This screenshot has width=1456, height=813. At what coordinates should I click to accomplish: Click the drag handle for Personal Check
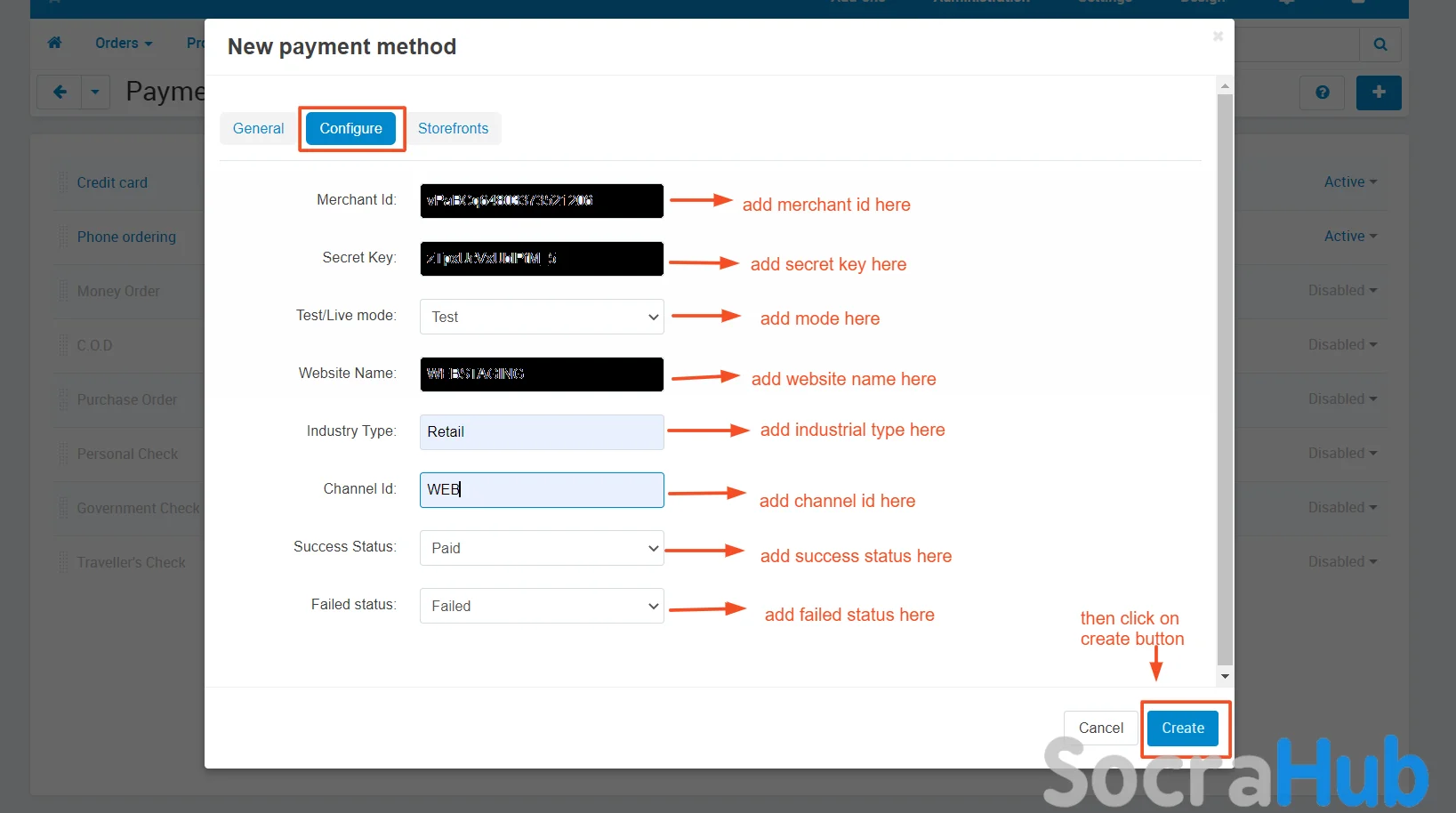click(x=63, y=454)
